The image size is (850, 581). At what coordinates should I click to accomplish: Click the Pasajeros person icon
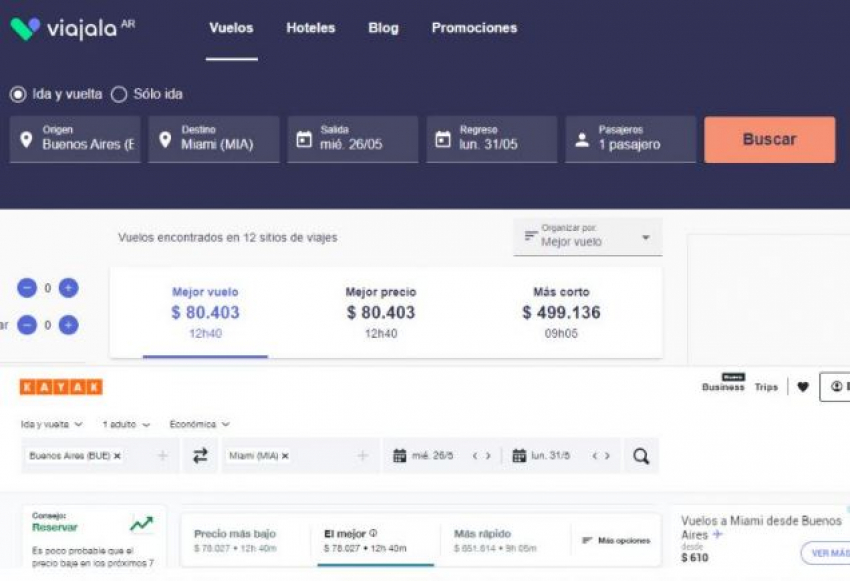[582, 140]
